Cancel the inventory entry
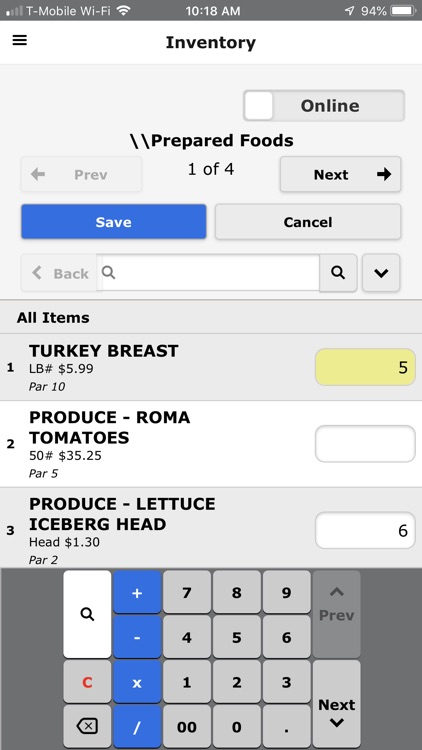This screenshot has height=750, width=422. [308, 221]
